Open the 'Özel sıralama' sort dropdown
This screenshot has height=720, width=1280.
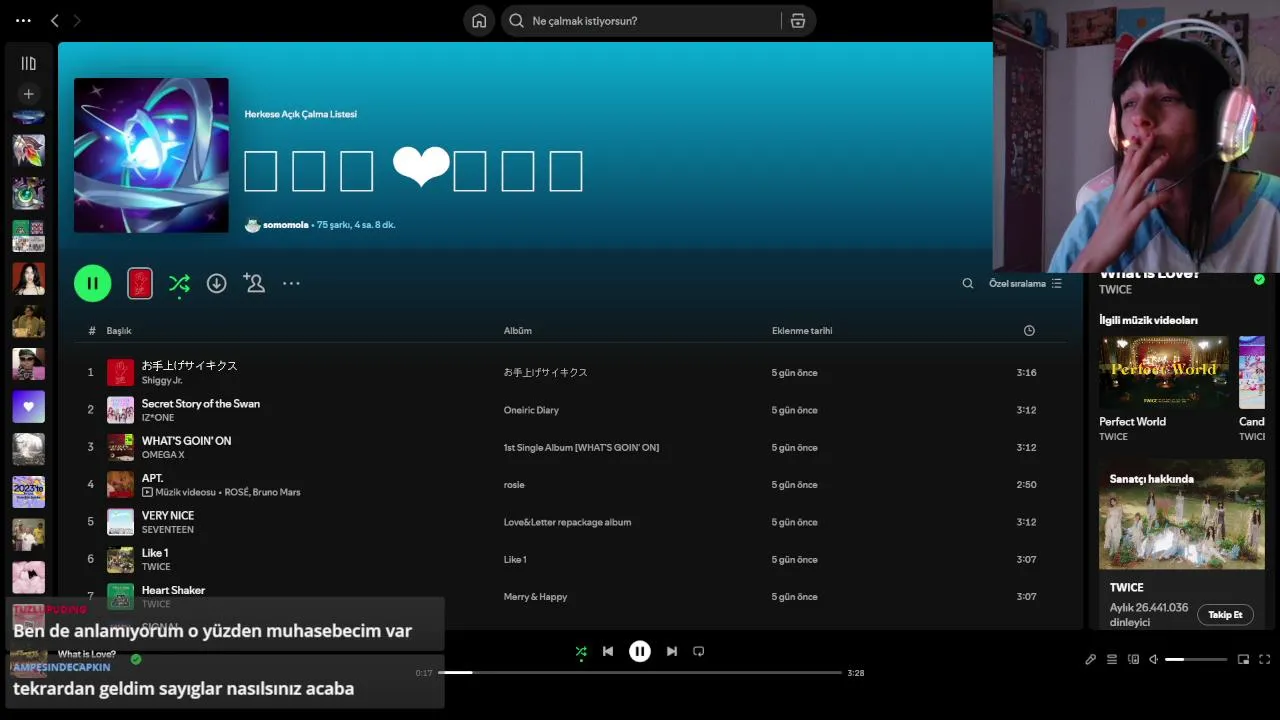1025,284
